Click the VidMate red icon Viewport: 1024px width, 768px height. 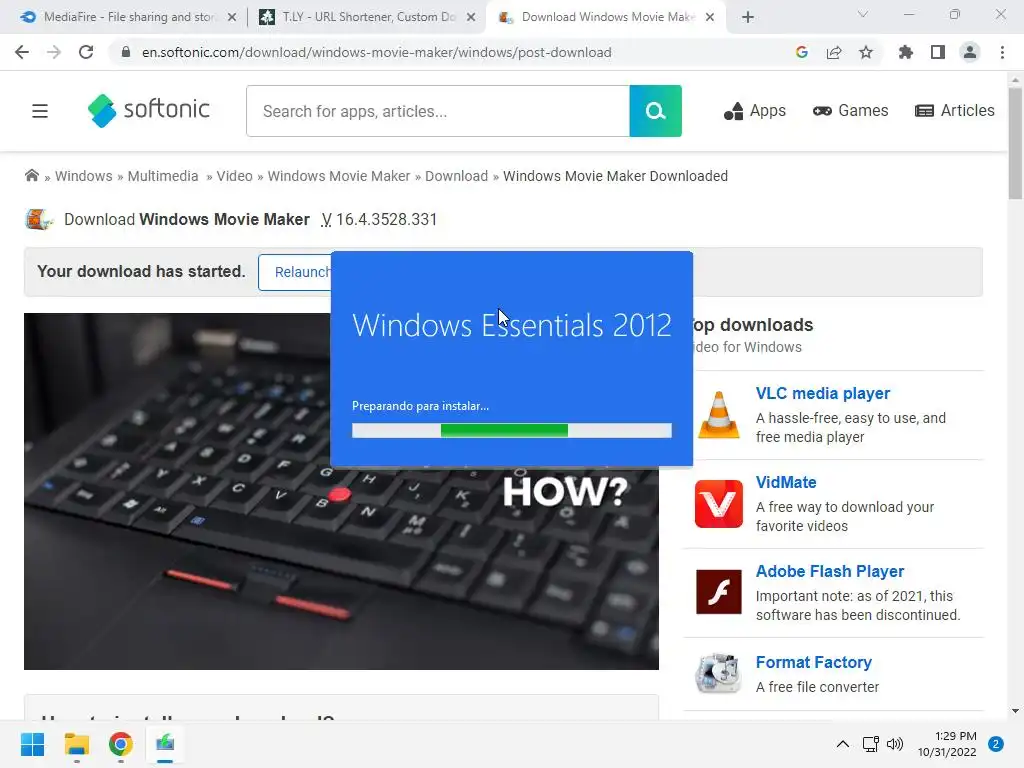[718, 504]
